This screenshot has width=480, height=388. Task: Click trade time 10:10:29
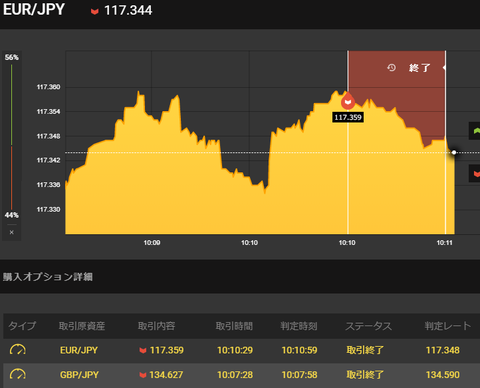tap(235, 350)
